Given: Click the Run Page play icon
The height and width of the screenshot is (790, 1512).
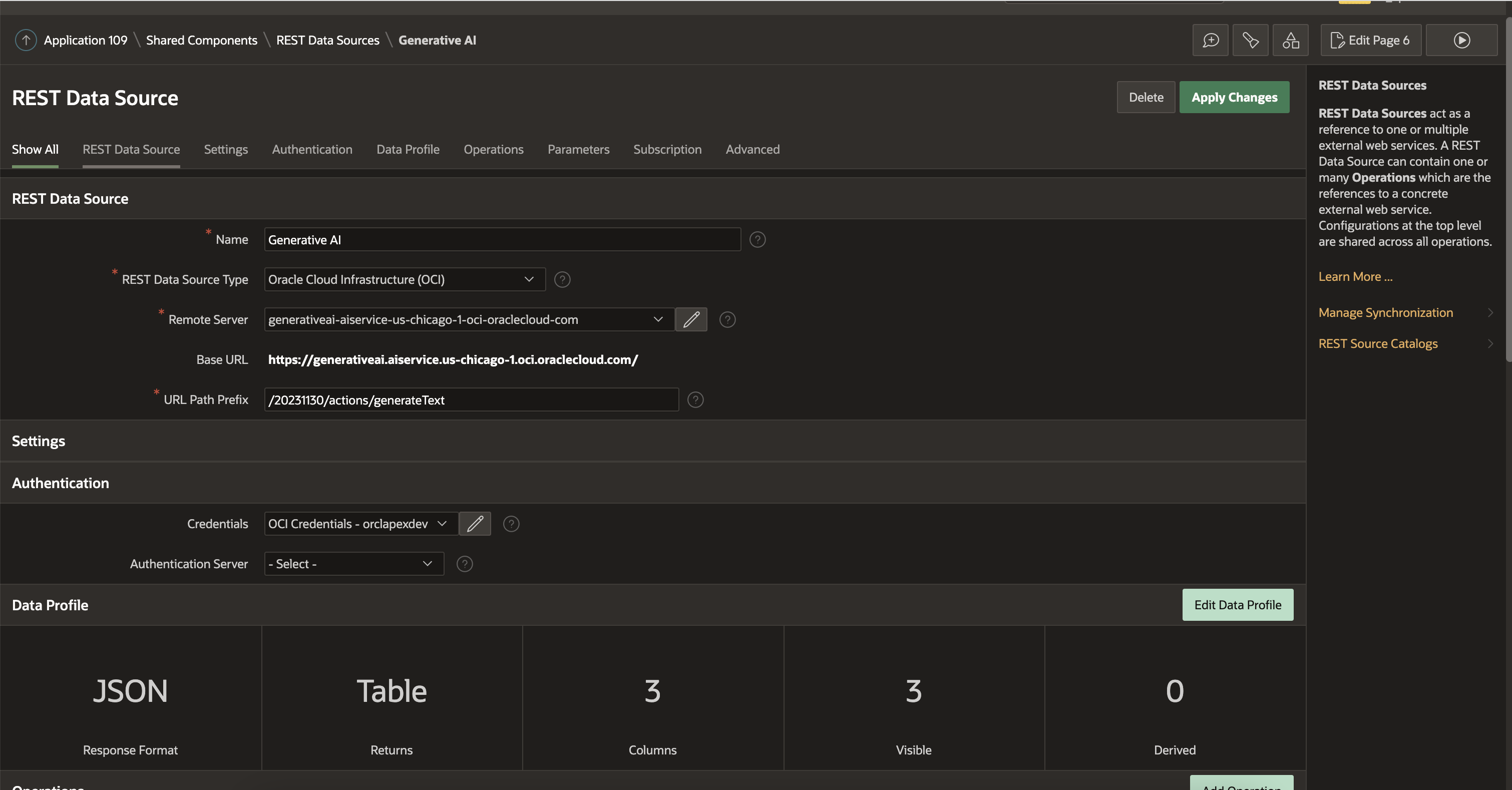Looking at the screenshot, I should (x=1461, y=40).
